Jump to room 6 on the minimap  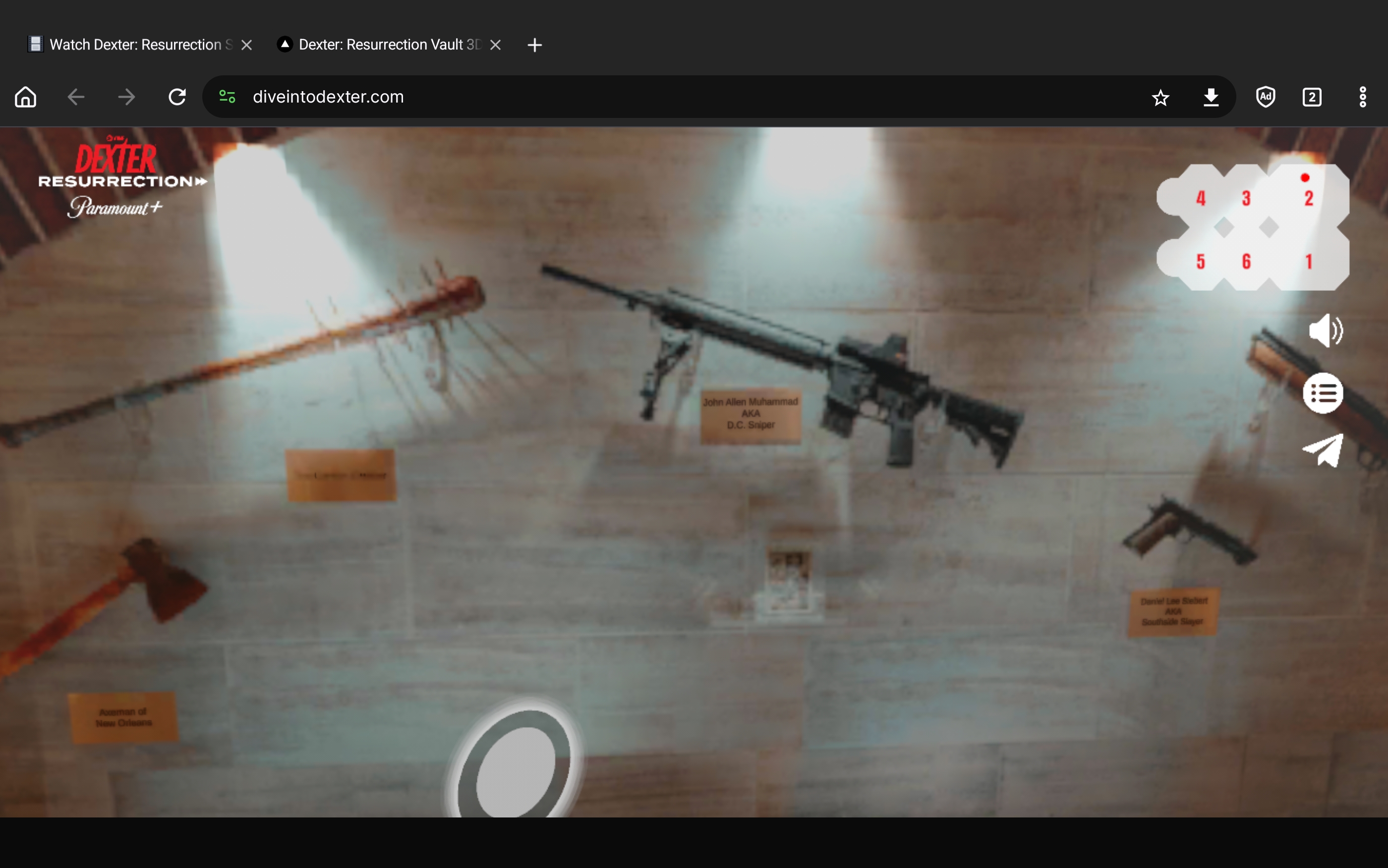click(1246, 262)
